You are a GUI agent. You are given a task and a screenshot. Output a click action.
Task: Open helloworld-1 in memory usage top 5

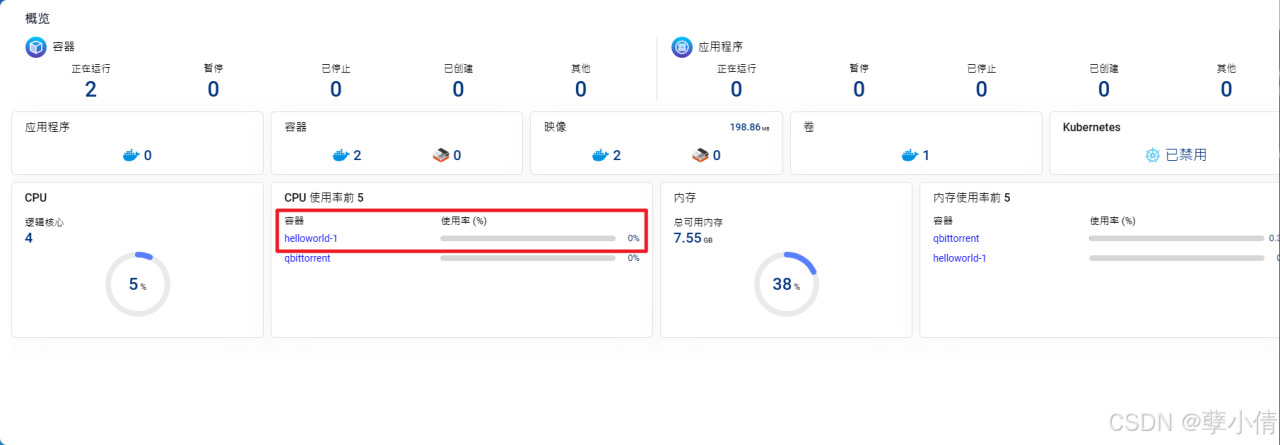coord(960,258)
